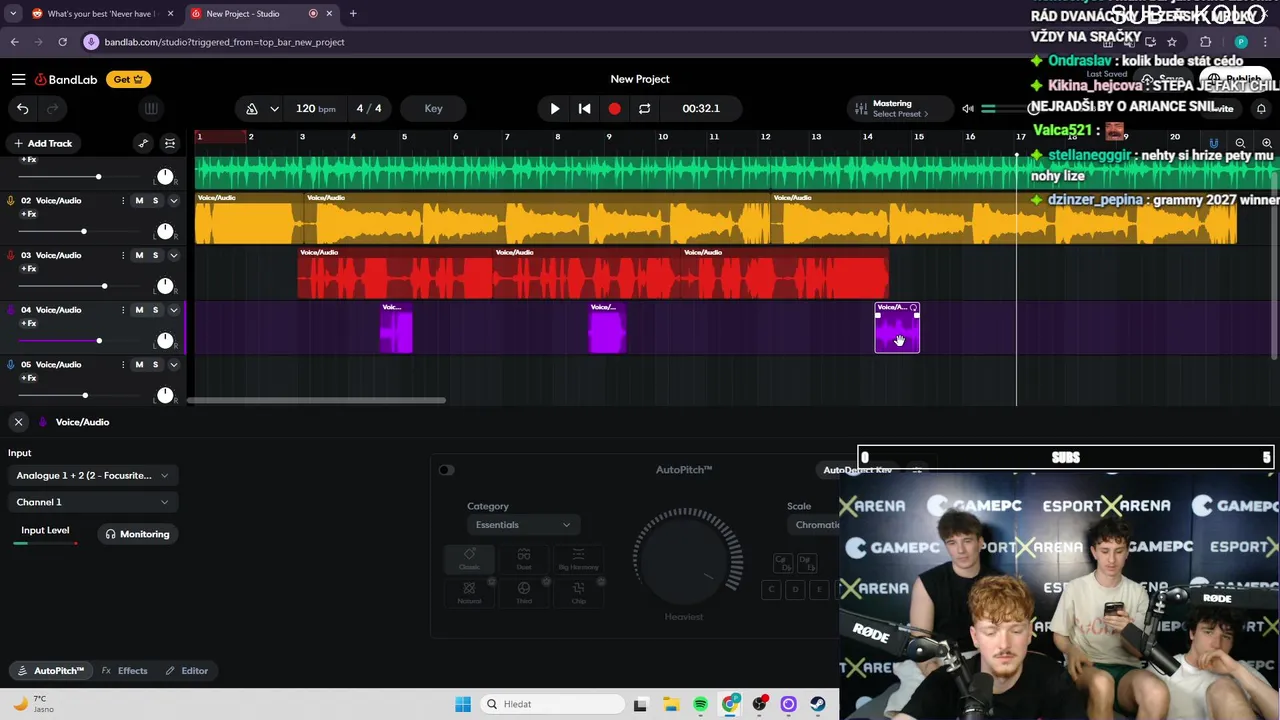This screenshot has width=1280, height=720.
Task: Open the notifications bell
Action: click(x=1261, y=108)
